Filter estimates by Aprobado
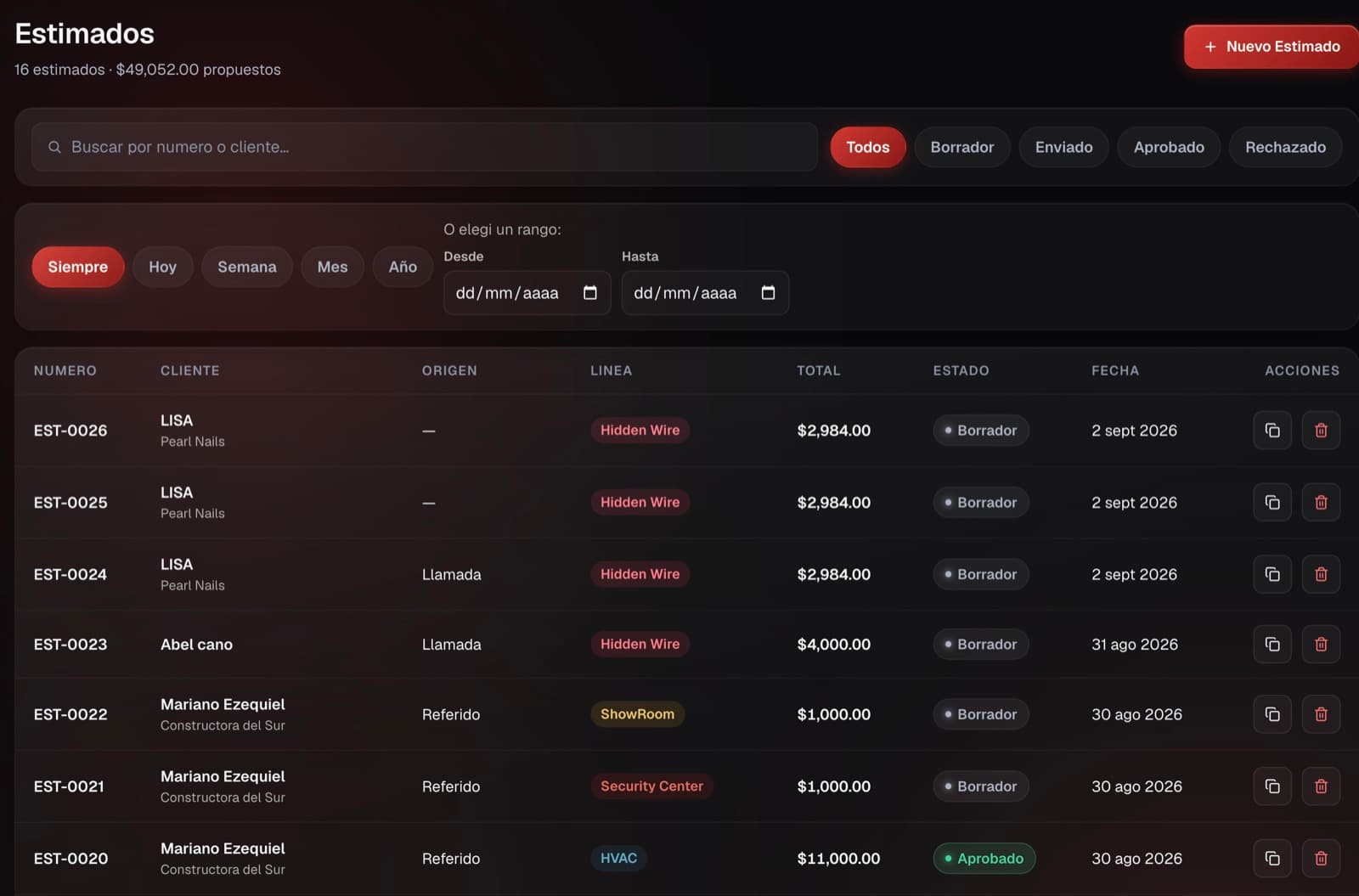Screen dimensions: 1359x896 (x=1169, y=147)
